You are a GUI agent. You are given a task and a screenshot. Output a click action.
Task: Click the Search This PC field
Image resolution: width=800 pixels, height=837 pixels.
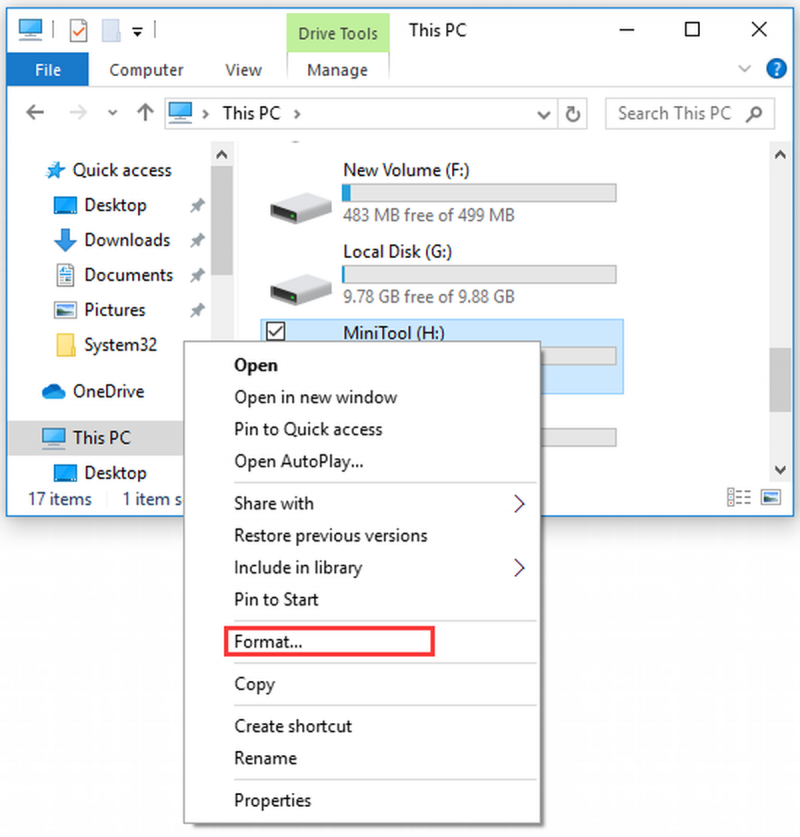[x=689, y=114]
